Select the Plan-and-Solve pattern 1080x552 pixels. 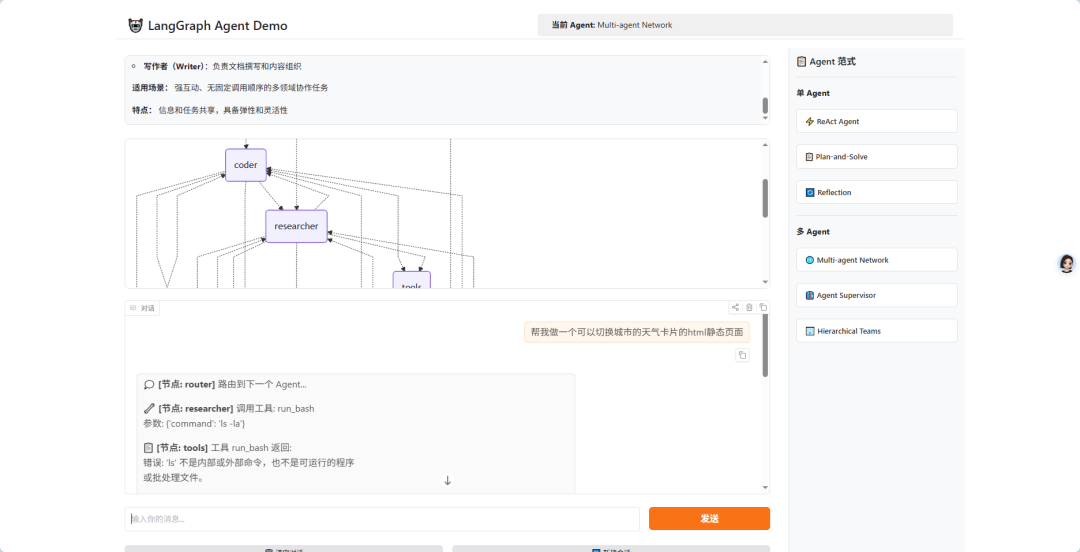coord(877,156)
